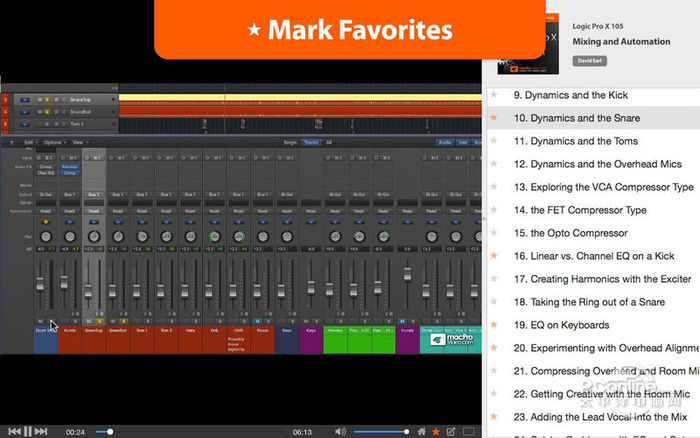Switch mixer to Tracks view
This screenshot has height=438, width=700.
(311, 142)
